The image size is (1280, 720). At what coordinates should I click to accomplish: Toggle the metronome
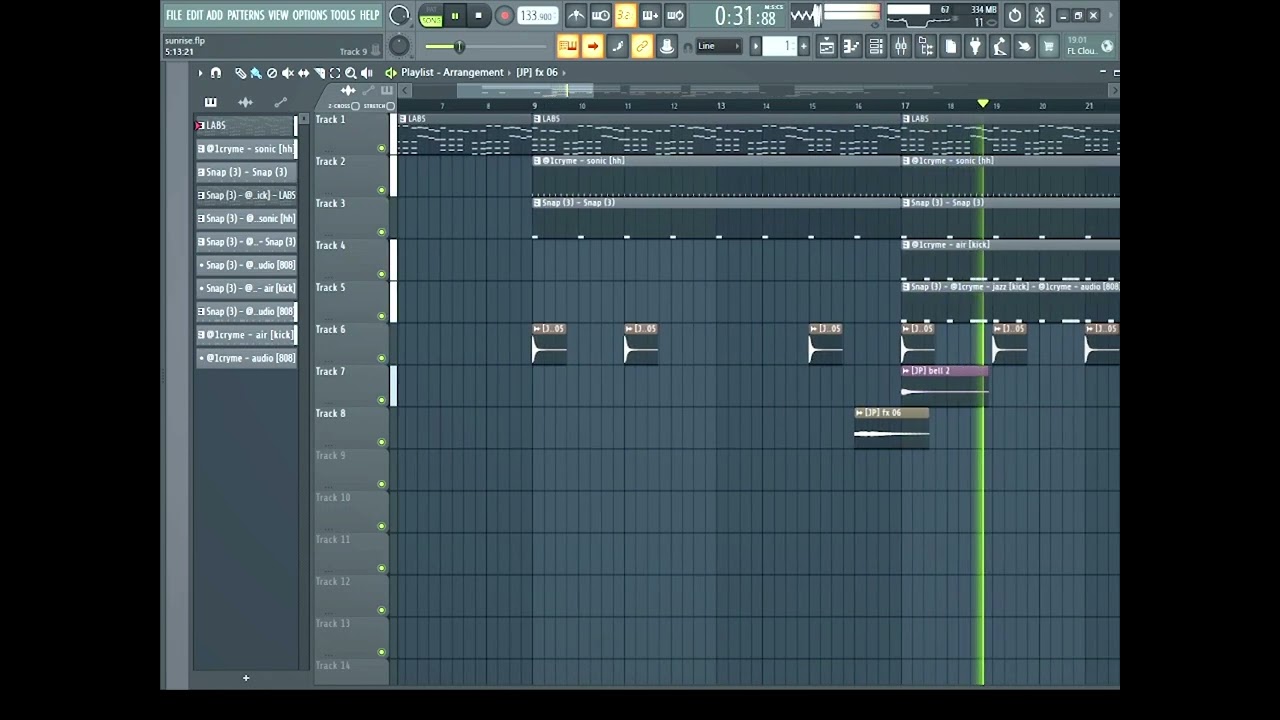[576, 15]
